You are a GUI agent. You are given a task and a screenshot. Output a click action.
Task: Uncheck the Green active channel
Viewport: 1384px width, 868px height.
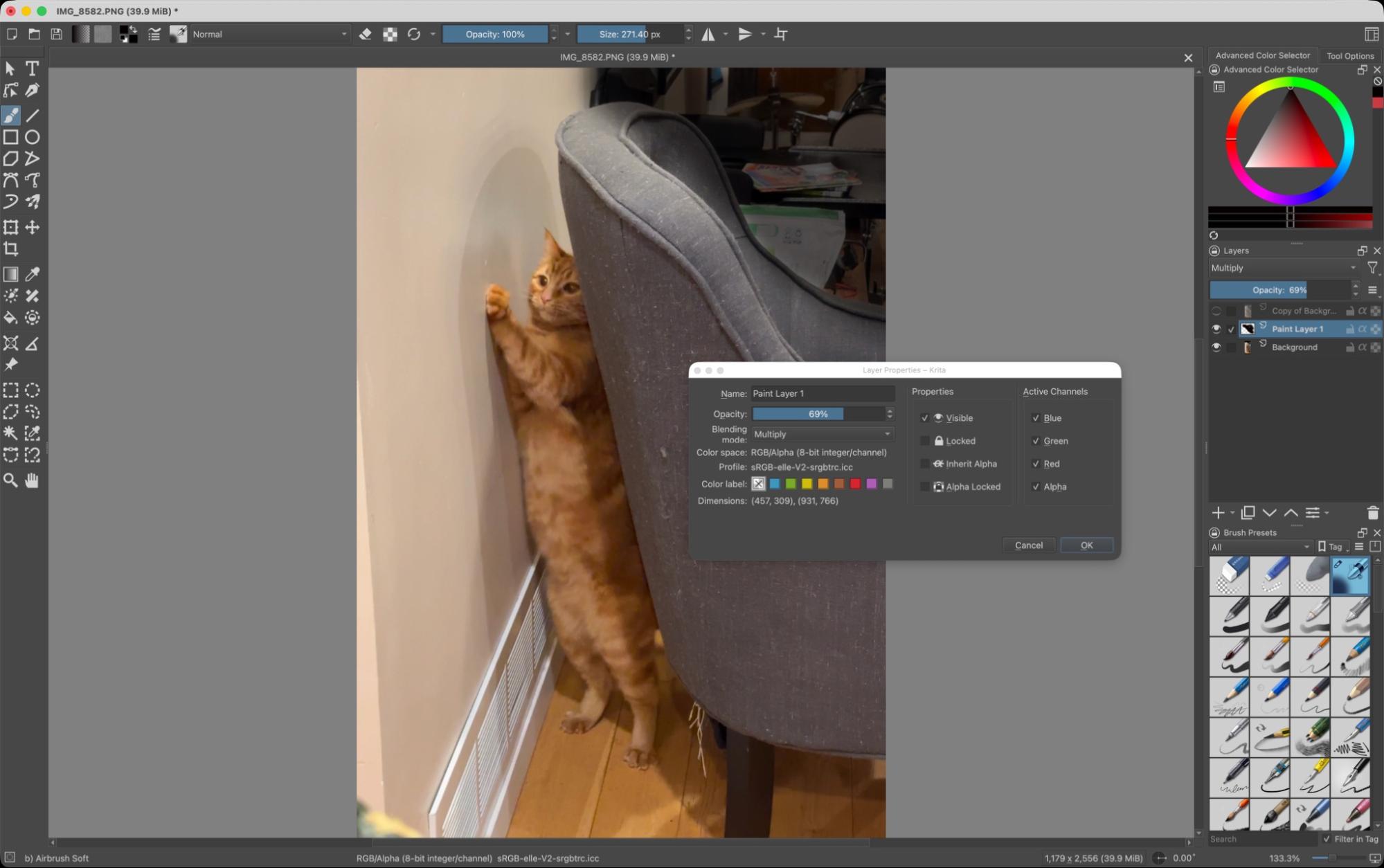(1036, 440)
